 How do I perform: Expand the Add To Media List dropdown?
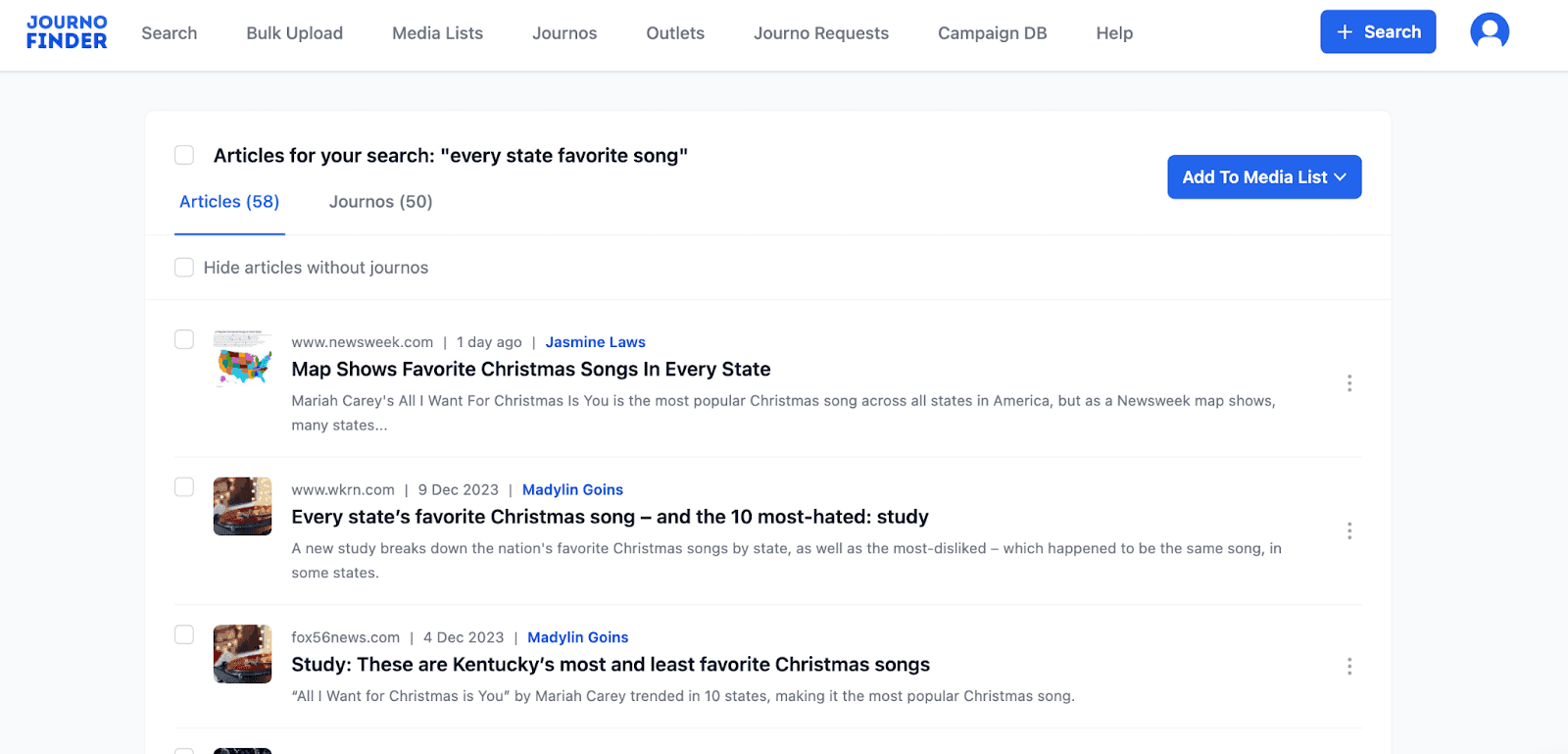(1264, 176)
